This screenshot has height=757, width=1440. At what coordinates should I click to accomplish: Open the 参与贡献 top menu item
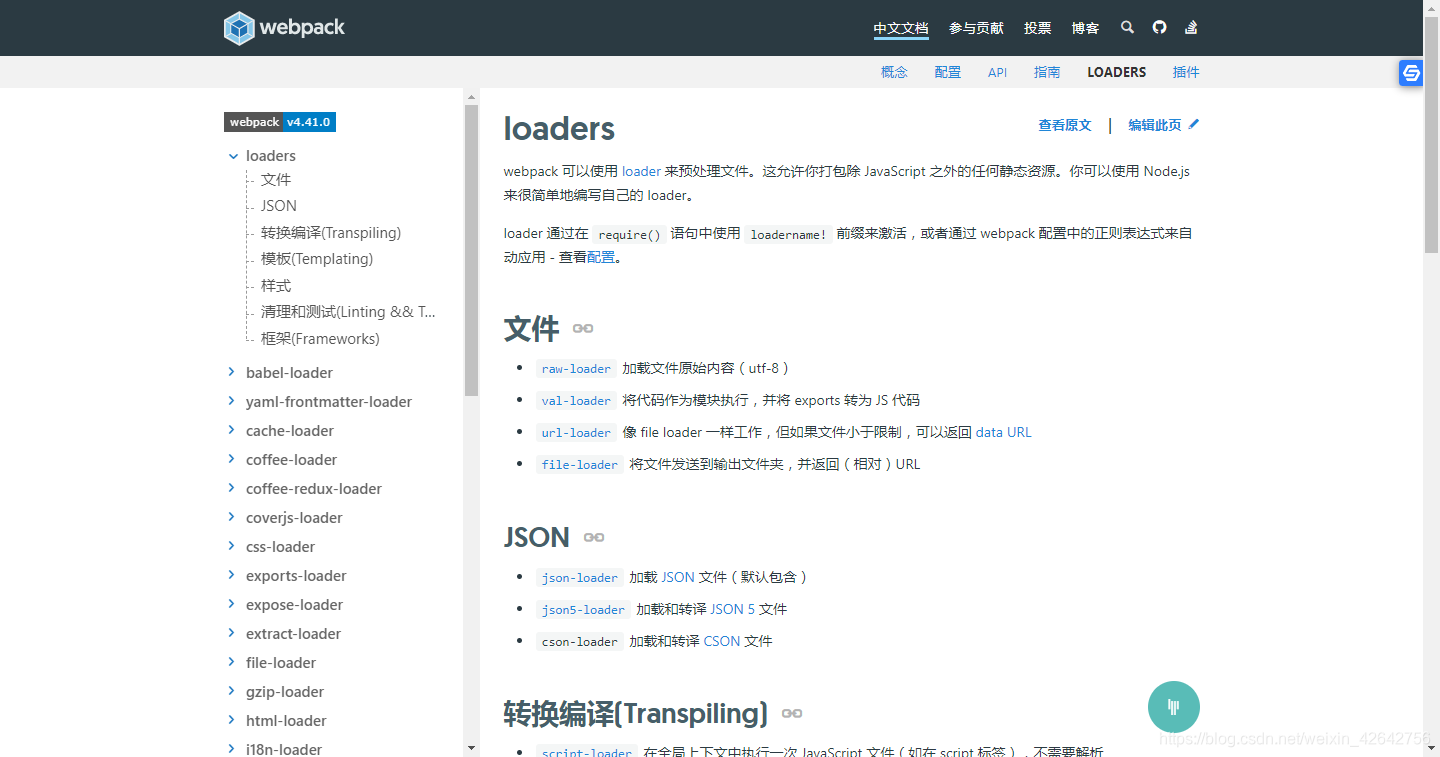point(976,28)
